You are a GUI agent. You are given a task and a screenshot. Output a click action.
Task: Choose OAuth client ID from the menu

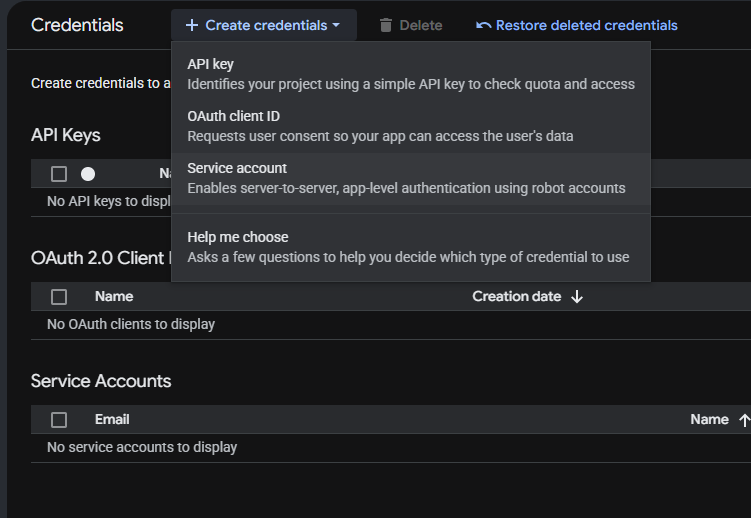tap(411, 126)
